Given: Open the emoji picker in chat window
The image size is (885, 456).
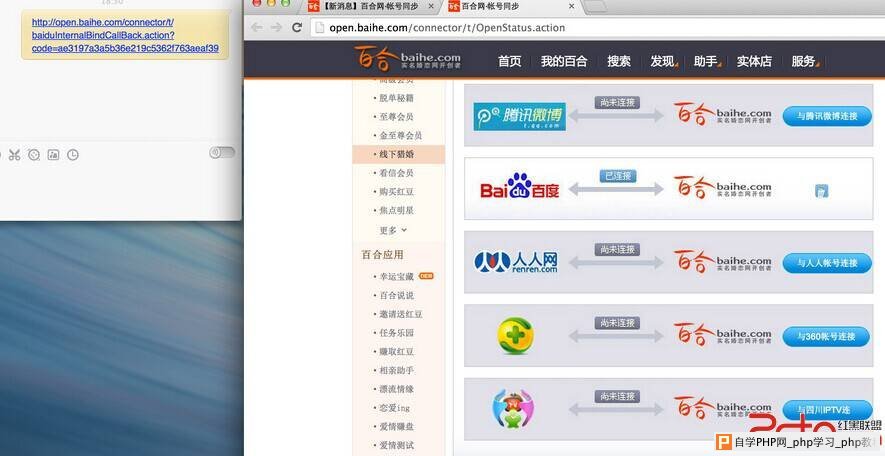Looking at the screenshot, I should 34,155.
